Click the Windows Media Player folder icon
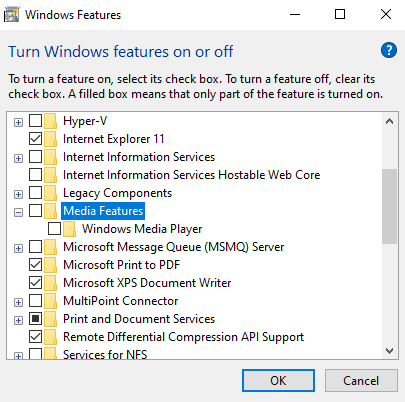The image size is (405, 402). tap(69, 229)
